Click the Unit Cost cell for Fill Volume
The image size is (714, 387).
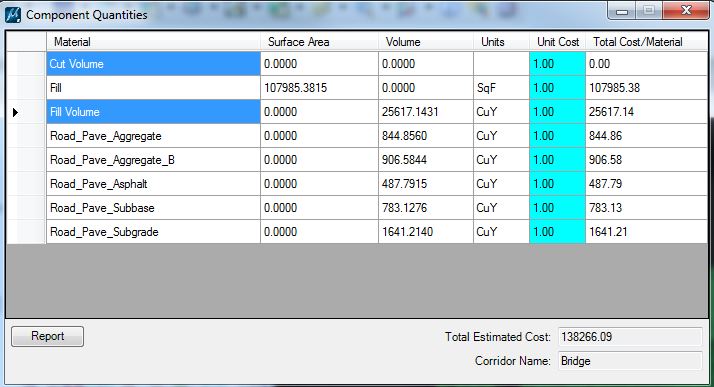[x=557, y=112]
